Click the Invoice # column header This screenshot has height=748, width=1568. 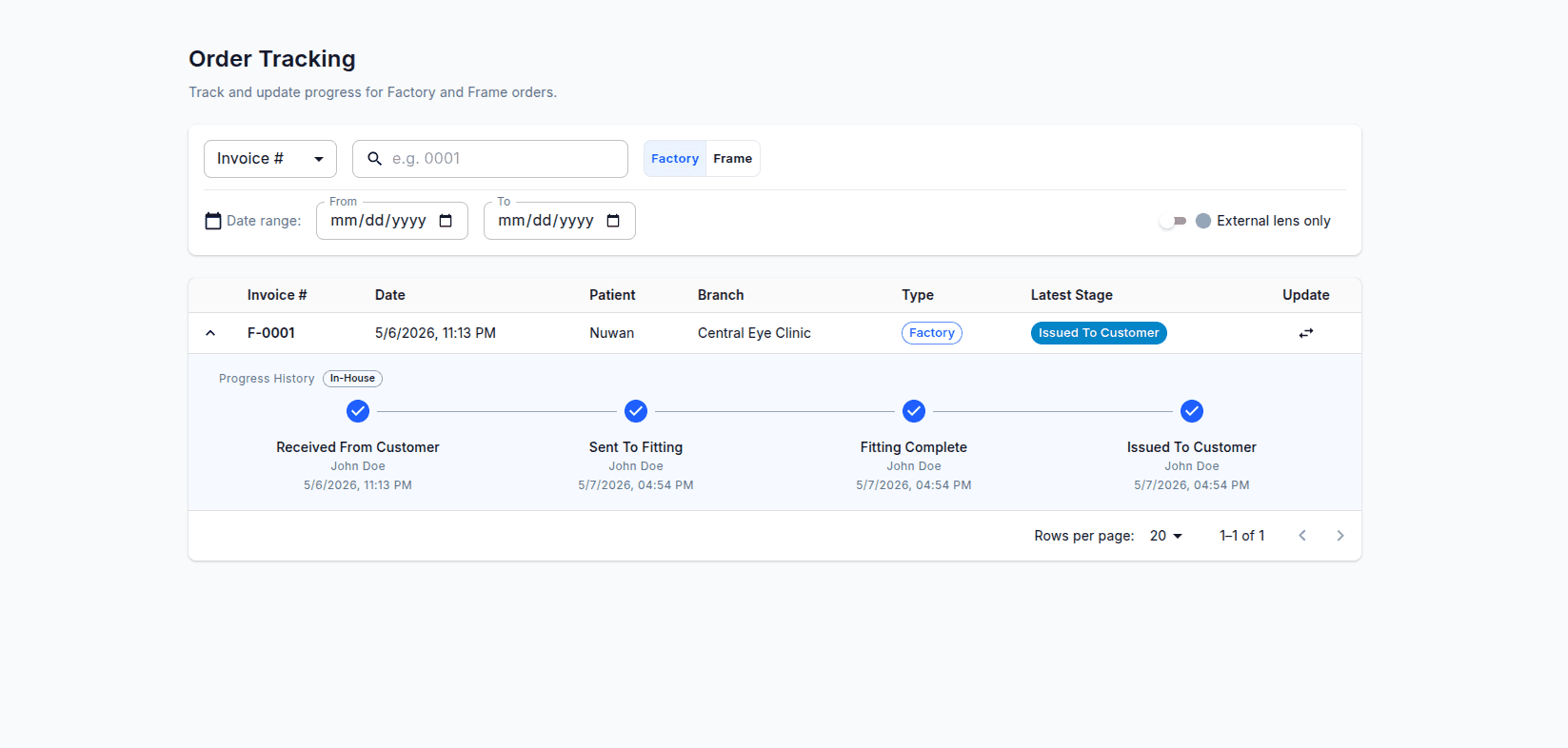tap(277, 295)
